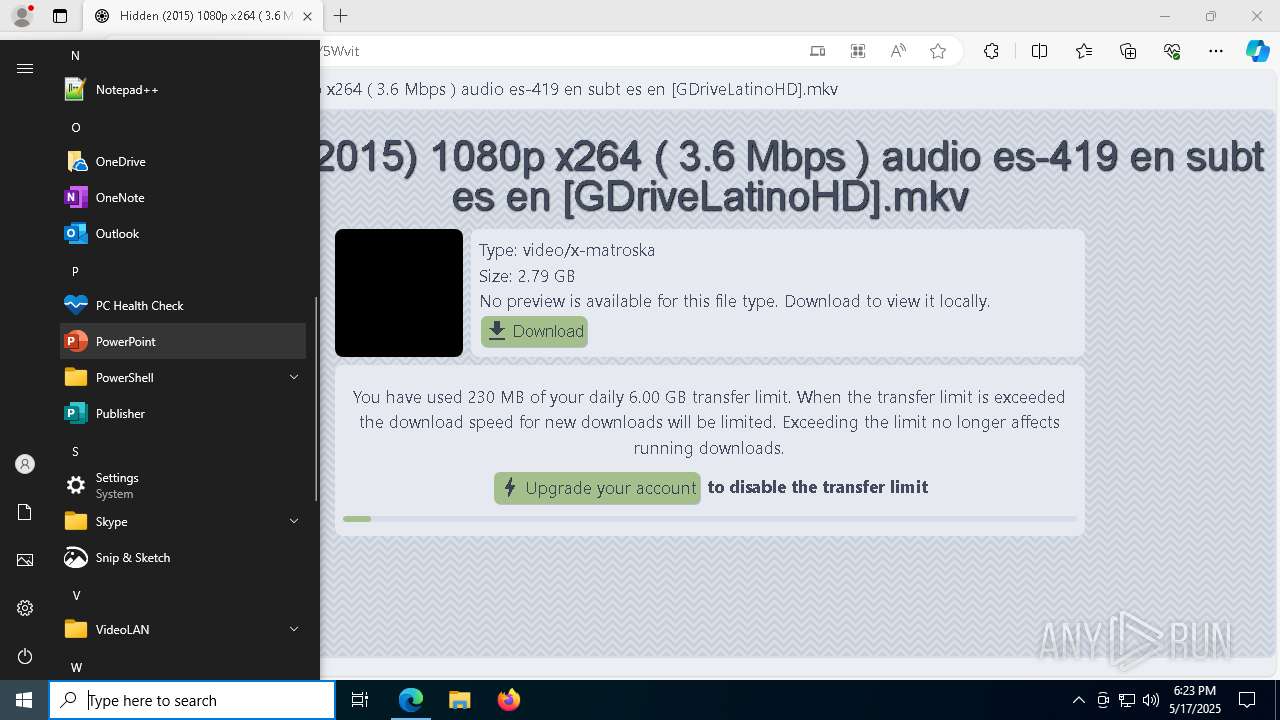The image size is (1280, 720).
Task: Open the apps icon in address bar
Action: click(857, 51)
